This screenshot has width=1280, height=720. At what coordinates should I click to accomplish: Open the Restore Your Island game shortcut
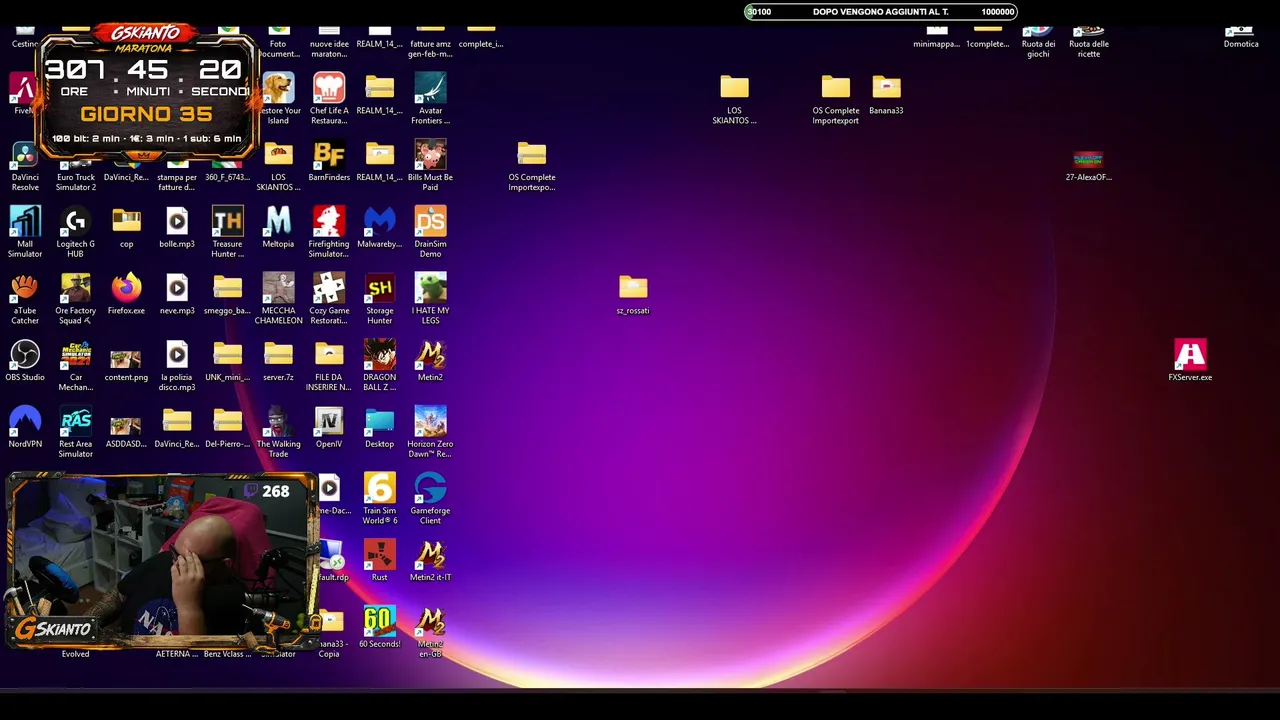point(278,89)
